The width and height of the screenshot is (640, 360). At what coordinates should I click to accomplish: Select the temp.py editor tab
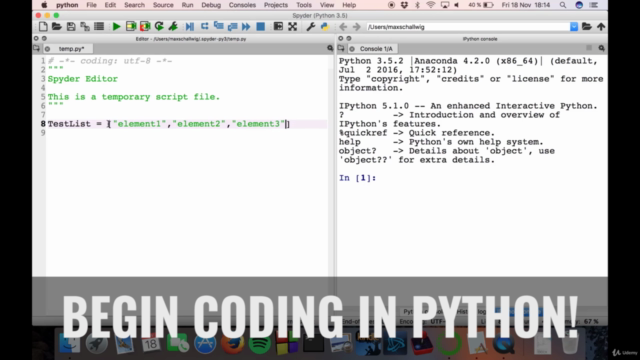pos(71,49)
